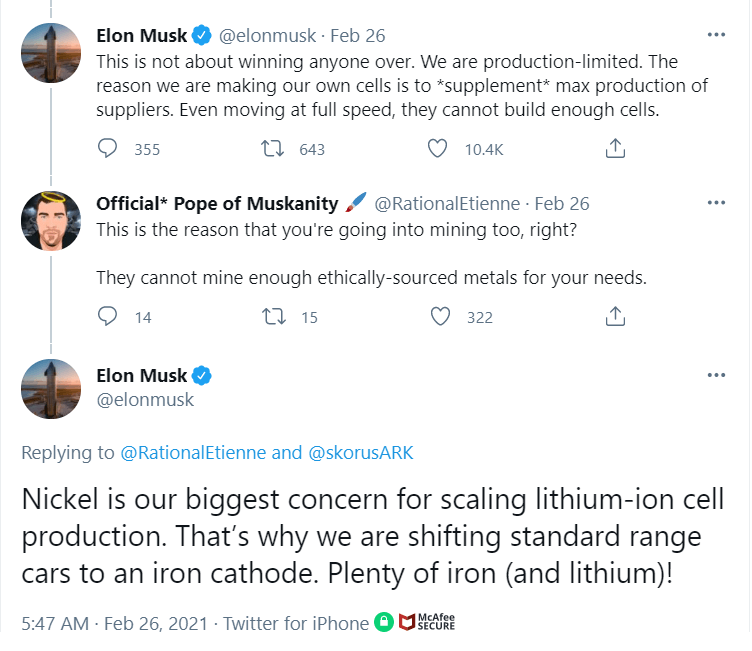This screenshot has width=752, height=651.
Task: Open Pope of Muskanity profile picture
Action: click(51, 221)
